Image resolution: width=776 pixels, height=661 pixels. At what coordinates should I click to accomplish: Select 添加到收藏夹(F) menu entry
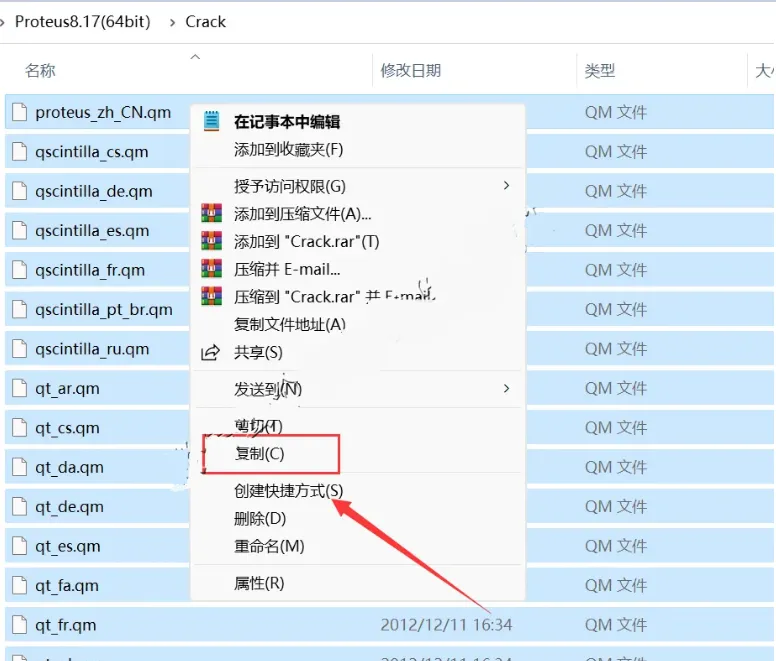click(289, 149)
